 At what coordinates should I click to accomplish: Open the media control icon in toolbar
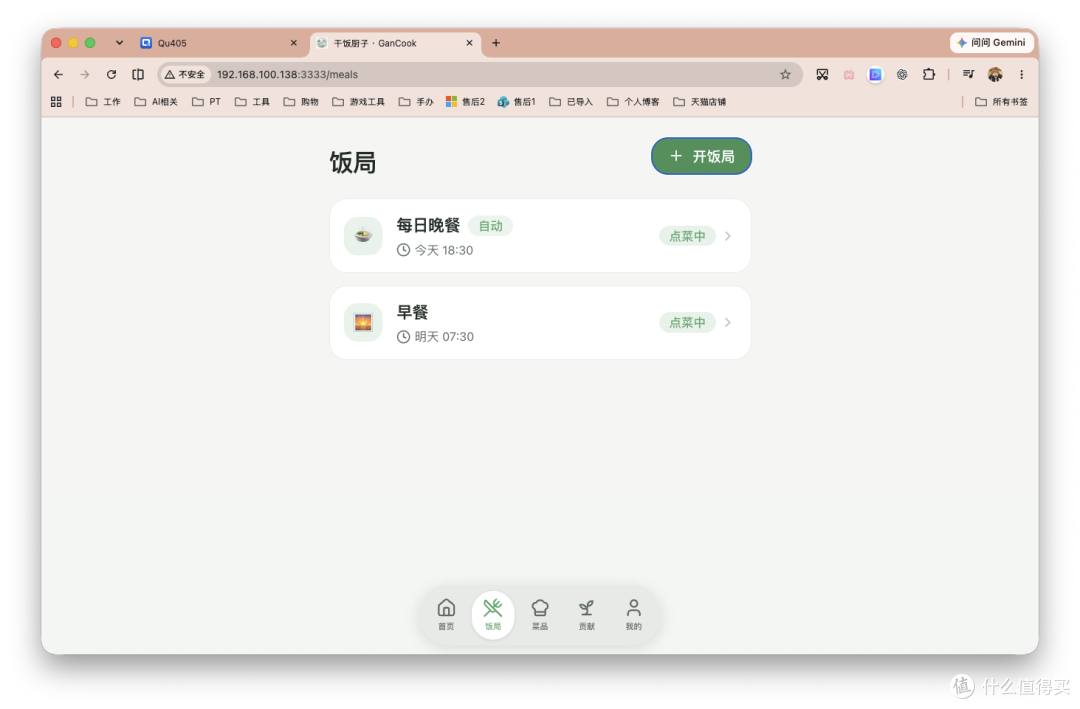click(x=968, y=74)
